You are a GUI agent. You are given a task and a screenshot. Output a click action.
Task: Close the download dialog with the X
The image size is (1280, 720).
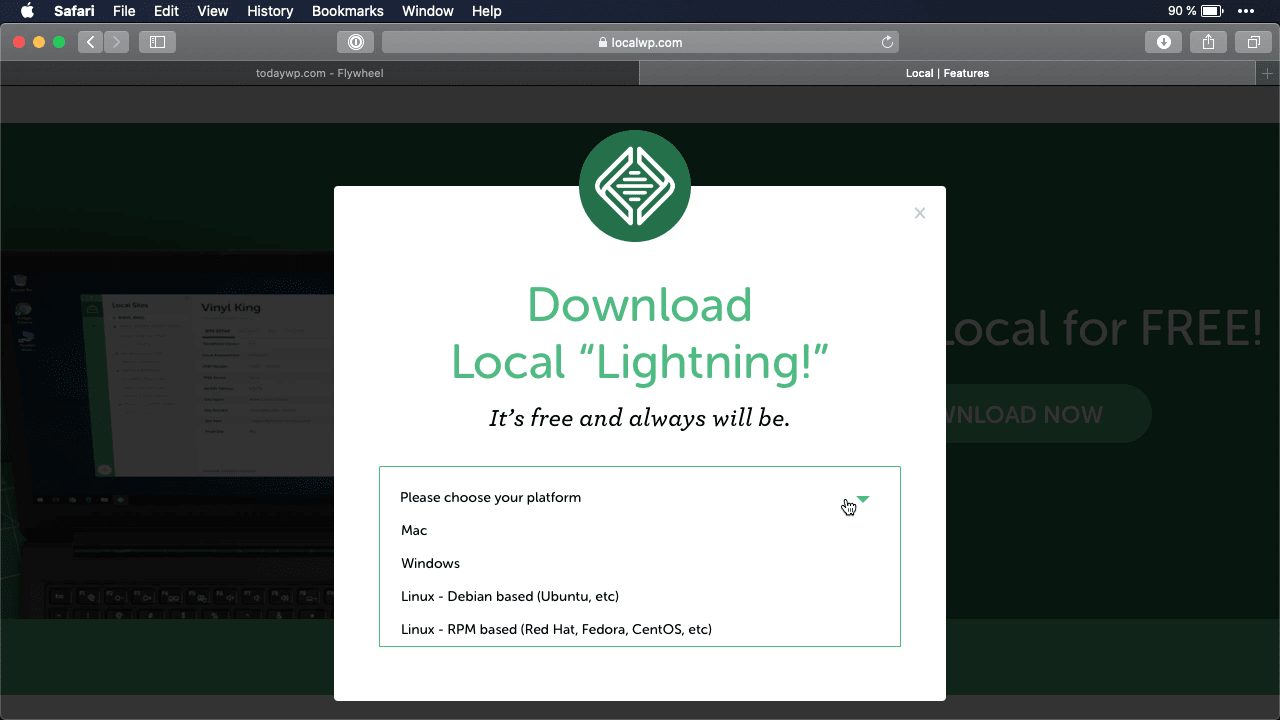pos(920,213)
